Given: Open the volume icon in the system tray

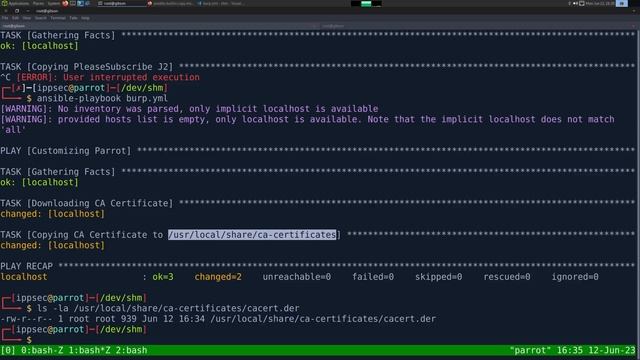Looking at the screenshot, I should point(575,3).
